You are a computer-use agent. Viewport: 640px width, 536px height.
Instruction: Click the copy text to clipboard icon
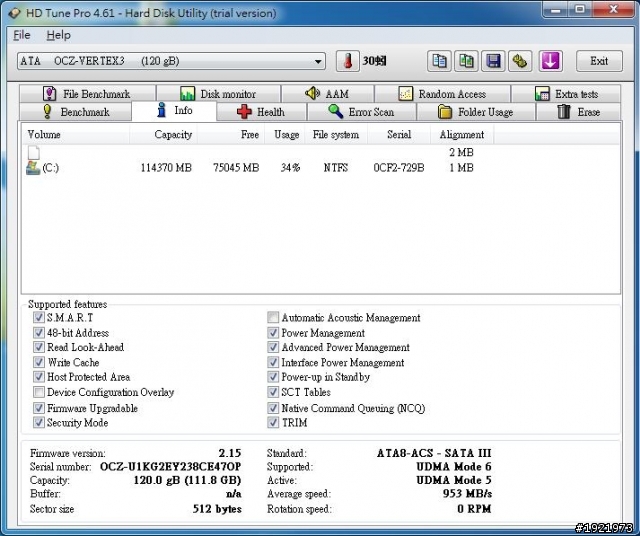click(439, 61)
